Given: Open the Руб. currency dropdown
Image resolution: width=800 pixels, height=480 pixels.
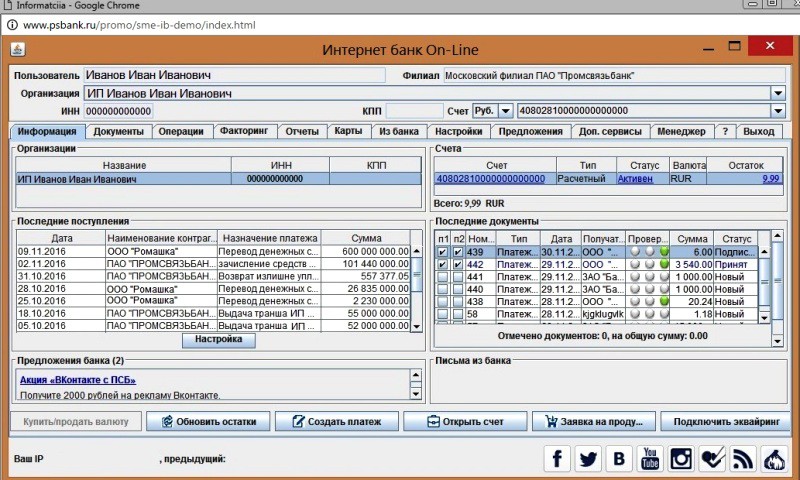Looking at the screenshot, I should pyautogui.click(x=505, y=111).
